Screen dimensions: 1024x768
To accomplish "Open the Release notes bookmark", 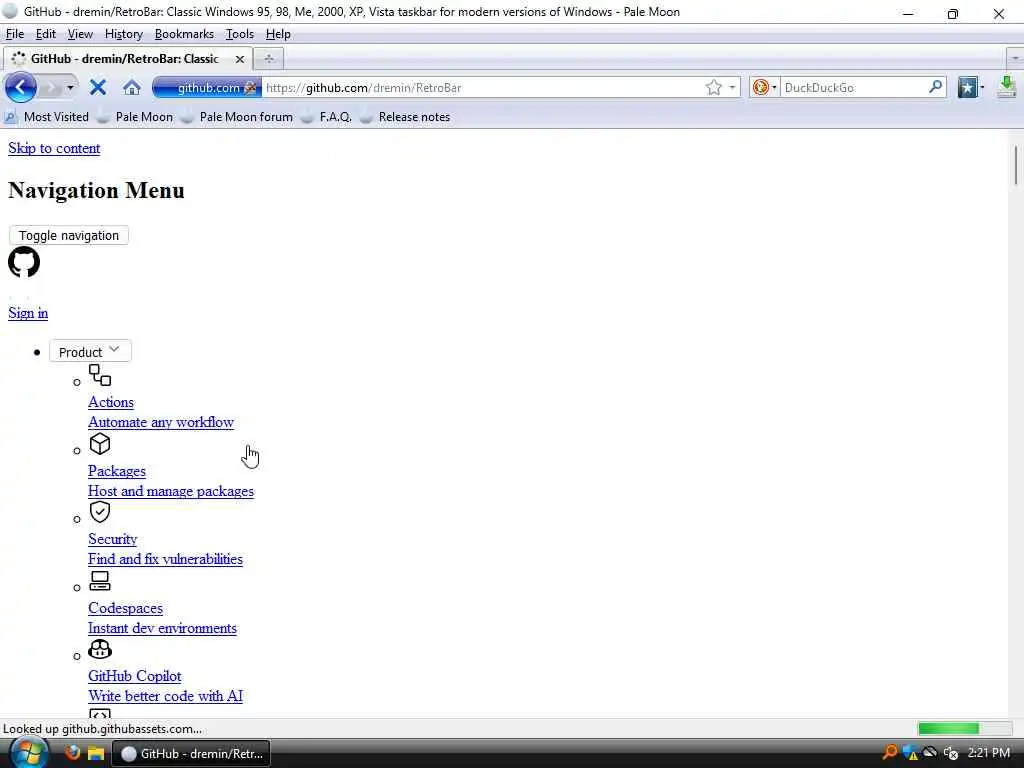I will (x=406, y=117).
